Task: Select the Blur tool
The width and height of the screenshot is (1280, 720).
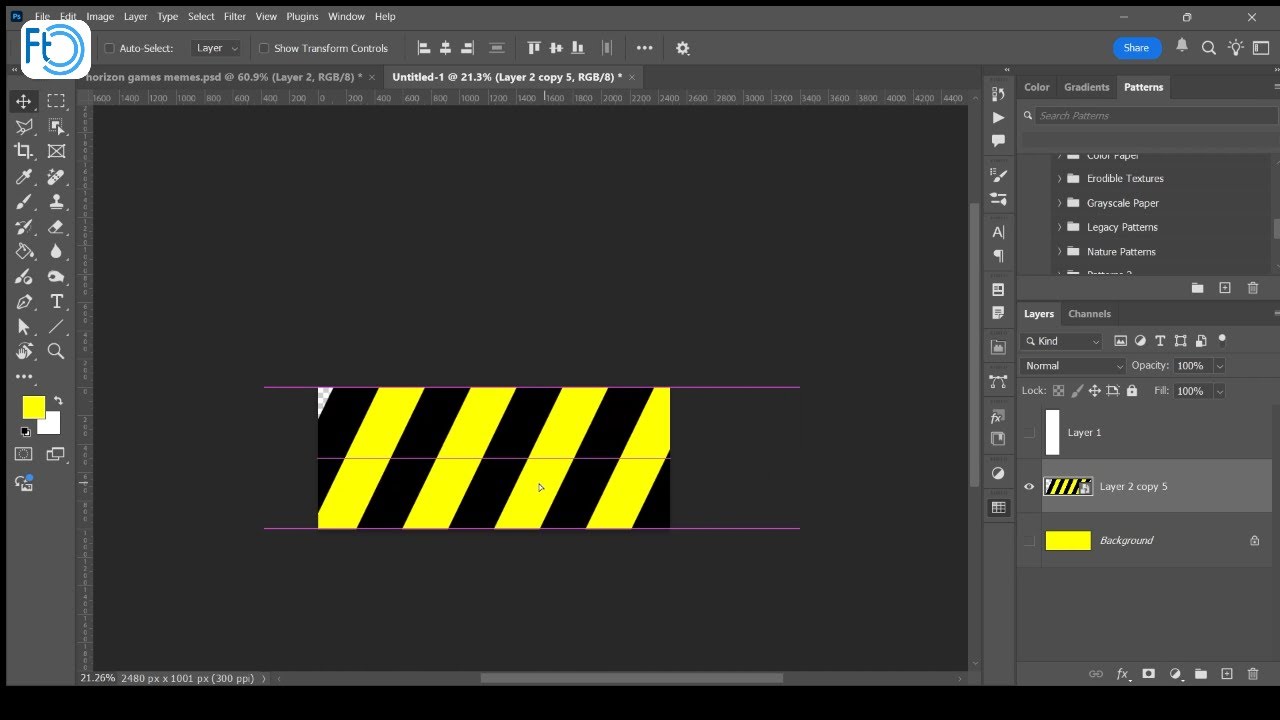Action: [56, 251]
